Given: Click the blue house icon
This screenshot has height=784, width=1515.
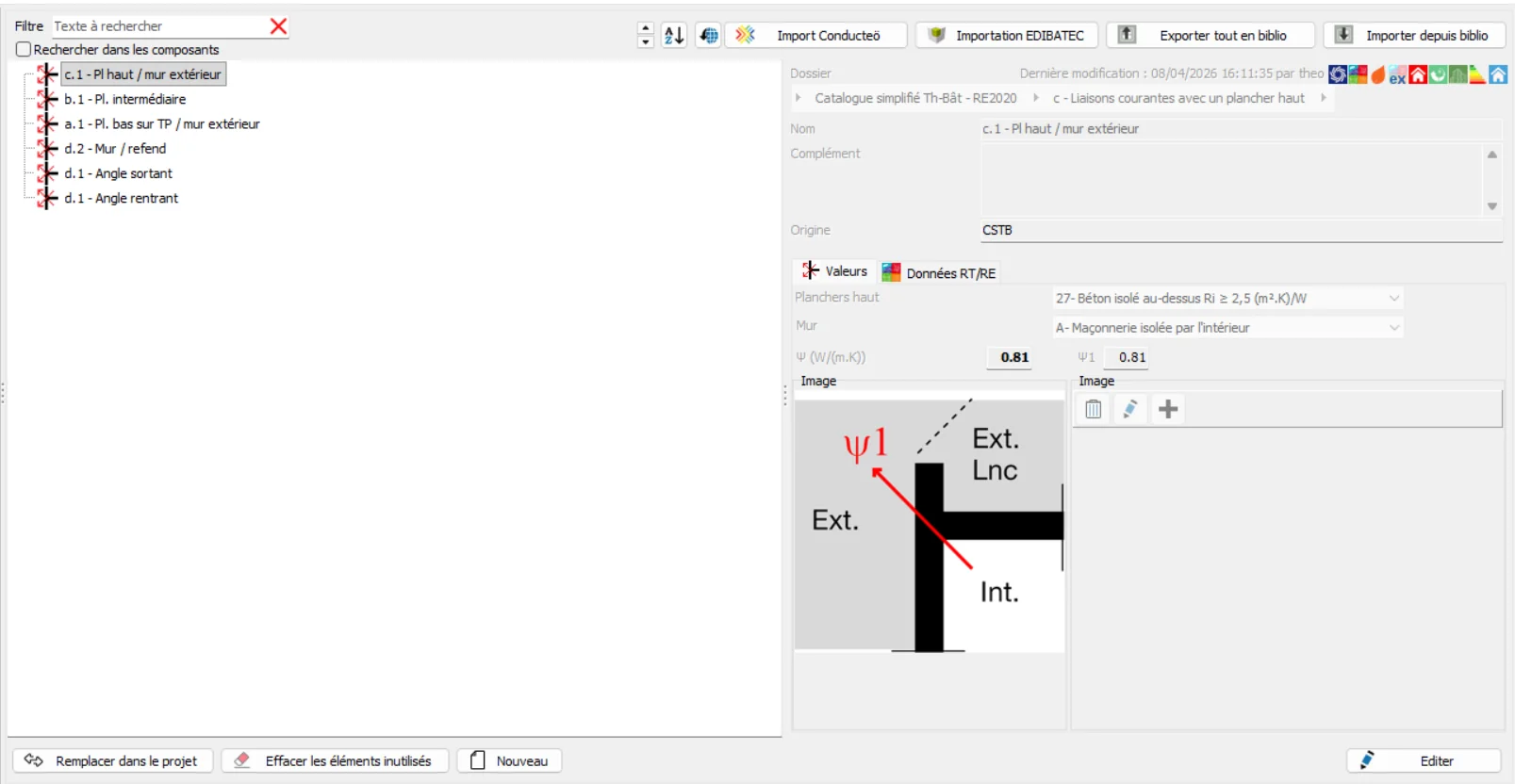Looking at the screenshot, I should click(x=1498, y=74).
